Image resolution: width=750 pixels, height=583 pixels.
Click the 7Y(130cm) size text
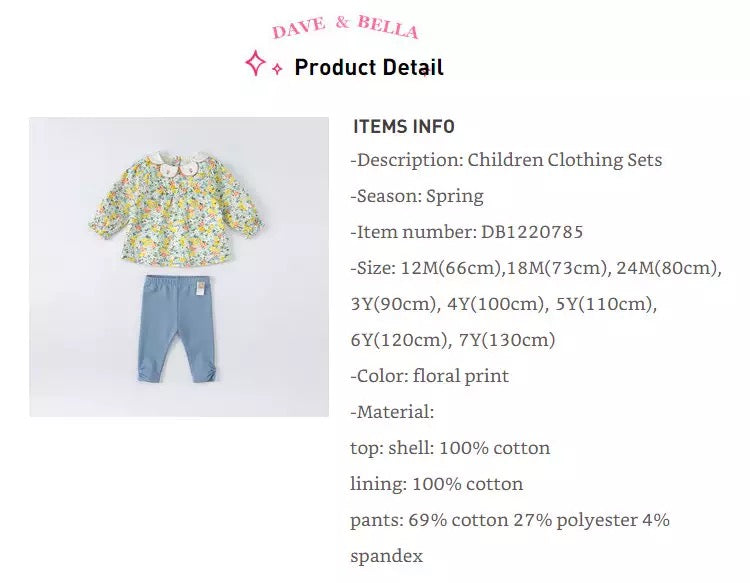click(x=506, y=340)
